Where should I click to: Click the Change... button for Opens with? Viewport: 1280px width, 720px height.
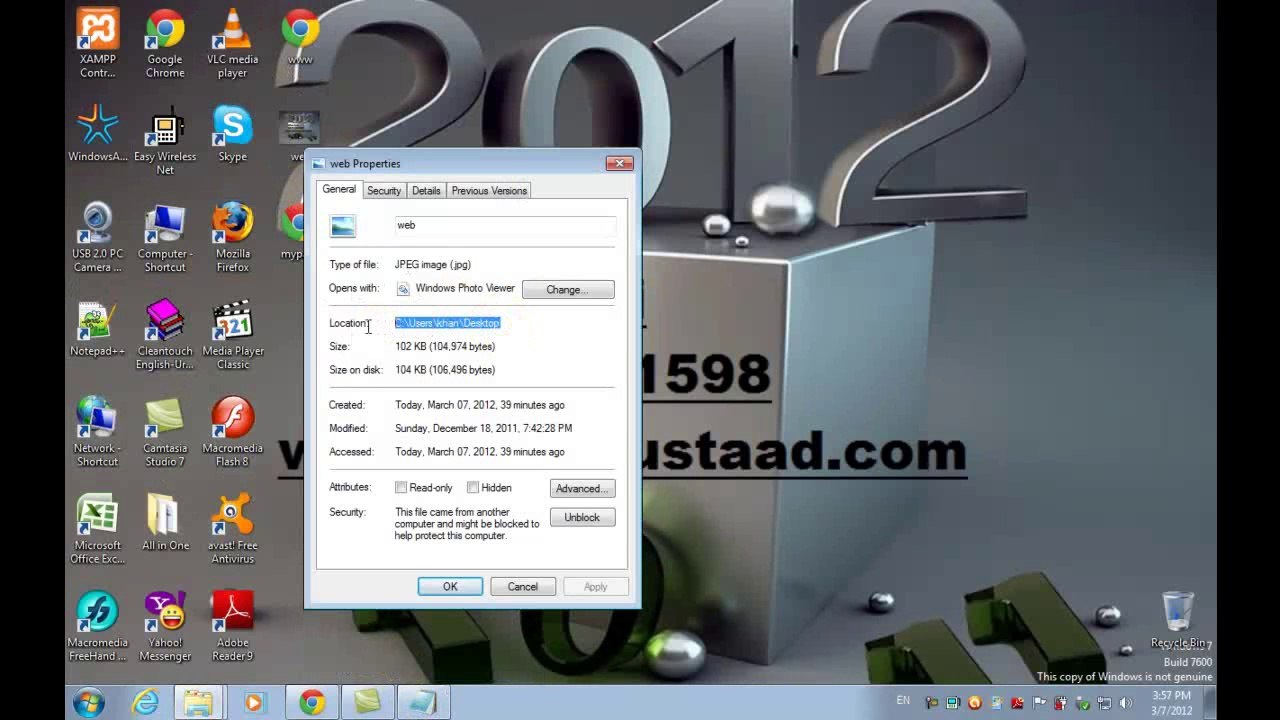coord(568,290)
